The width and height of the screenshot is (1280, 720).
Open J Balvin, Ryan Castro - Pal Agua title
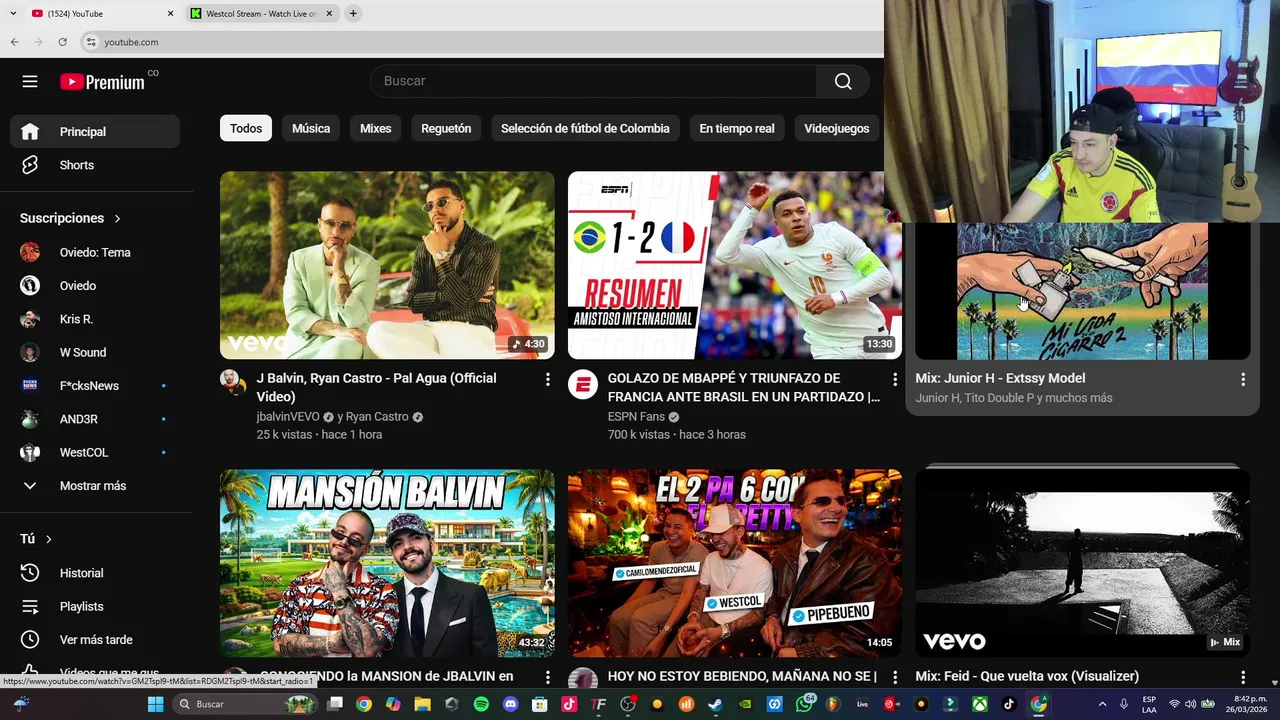[376, 387]
